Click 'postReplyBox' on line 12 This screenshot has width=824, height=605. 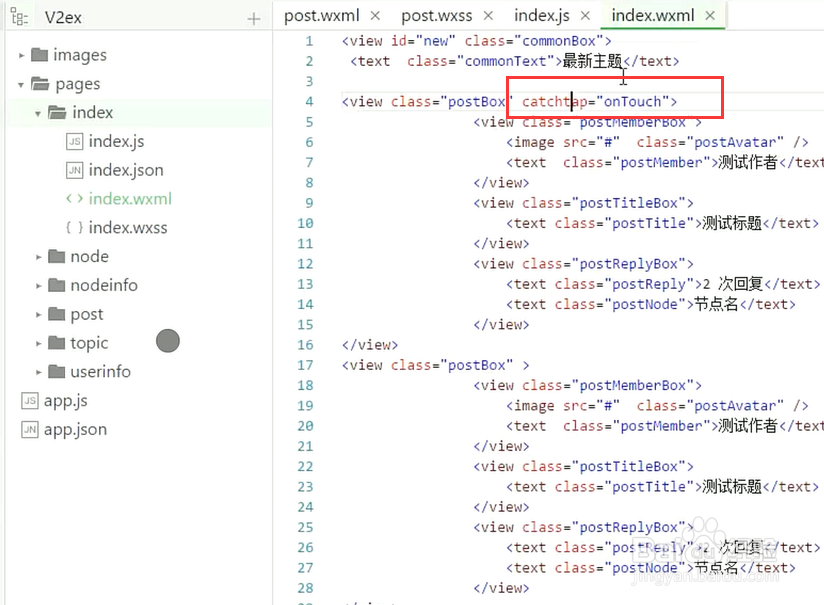(x=629, y=264)
